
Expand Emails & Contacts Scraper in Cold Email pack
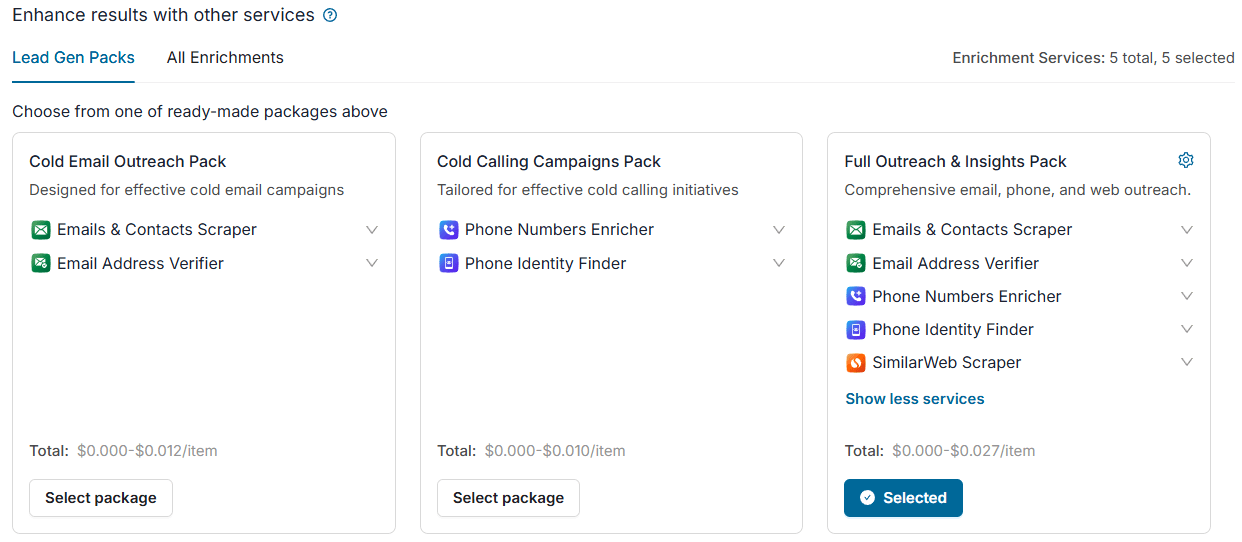372,230
